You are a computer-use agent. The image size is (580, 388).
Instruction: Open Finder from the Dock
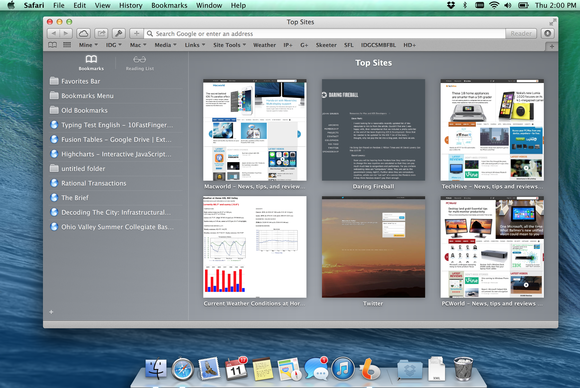156,368
